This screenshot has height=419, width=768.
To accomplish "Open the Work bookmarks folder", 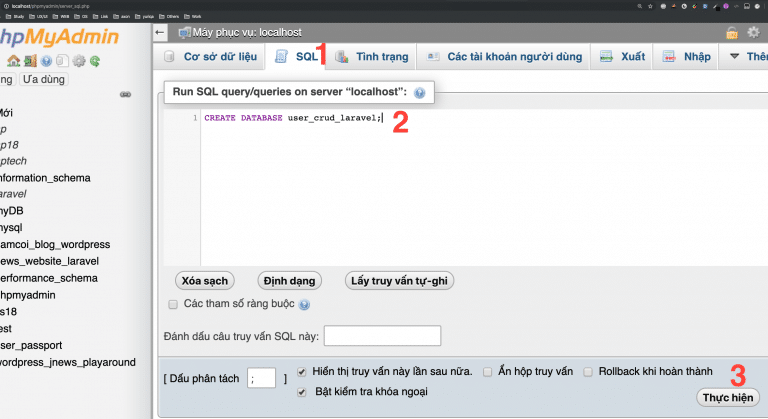I will click(x=193, y=16).
